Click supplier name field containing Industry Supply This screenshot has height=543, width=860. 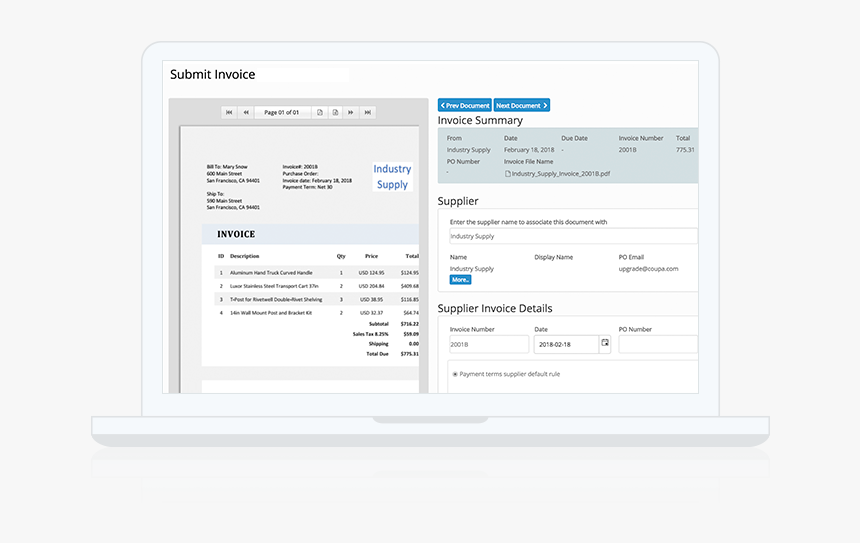pos(573,236)
